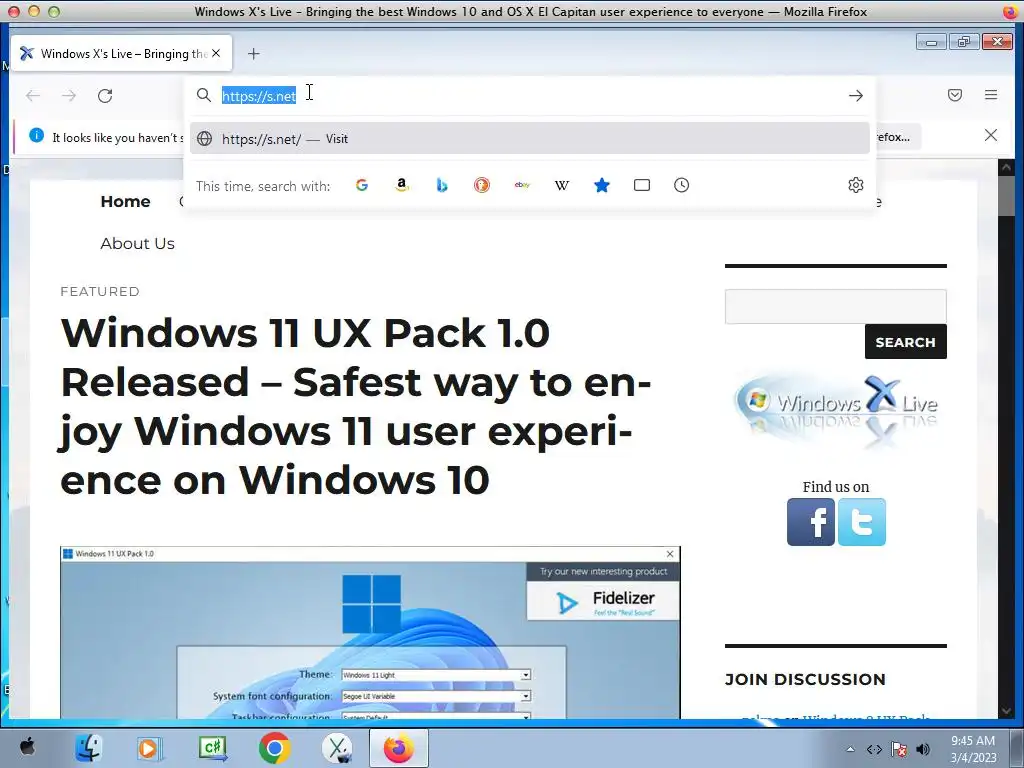Screen dimensions: 1024x768
Task: Select the https://s.net/ Visit suggestion
Action: coord(530,138)
